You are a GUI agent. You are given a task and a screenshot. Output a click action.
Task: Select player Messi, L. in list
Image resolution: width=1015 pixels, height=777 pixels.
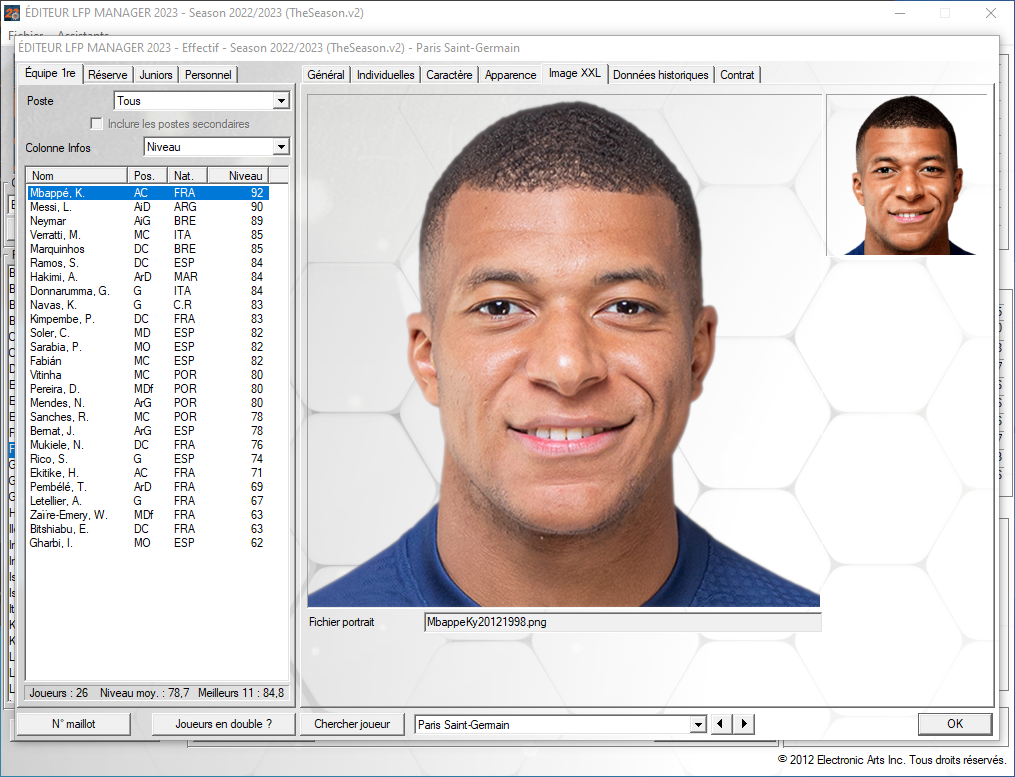pos(148,207)
